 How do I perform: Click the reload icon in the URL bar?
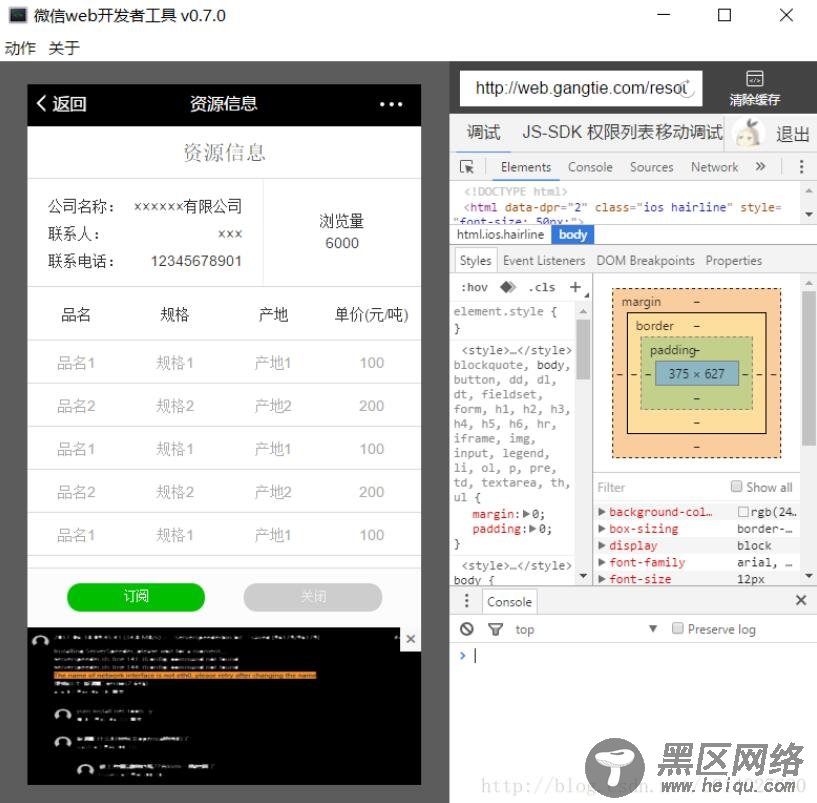[x=687, y=88]
